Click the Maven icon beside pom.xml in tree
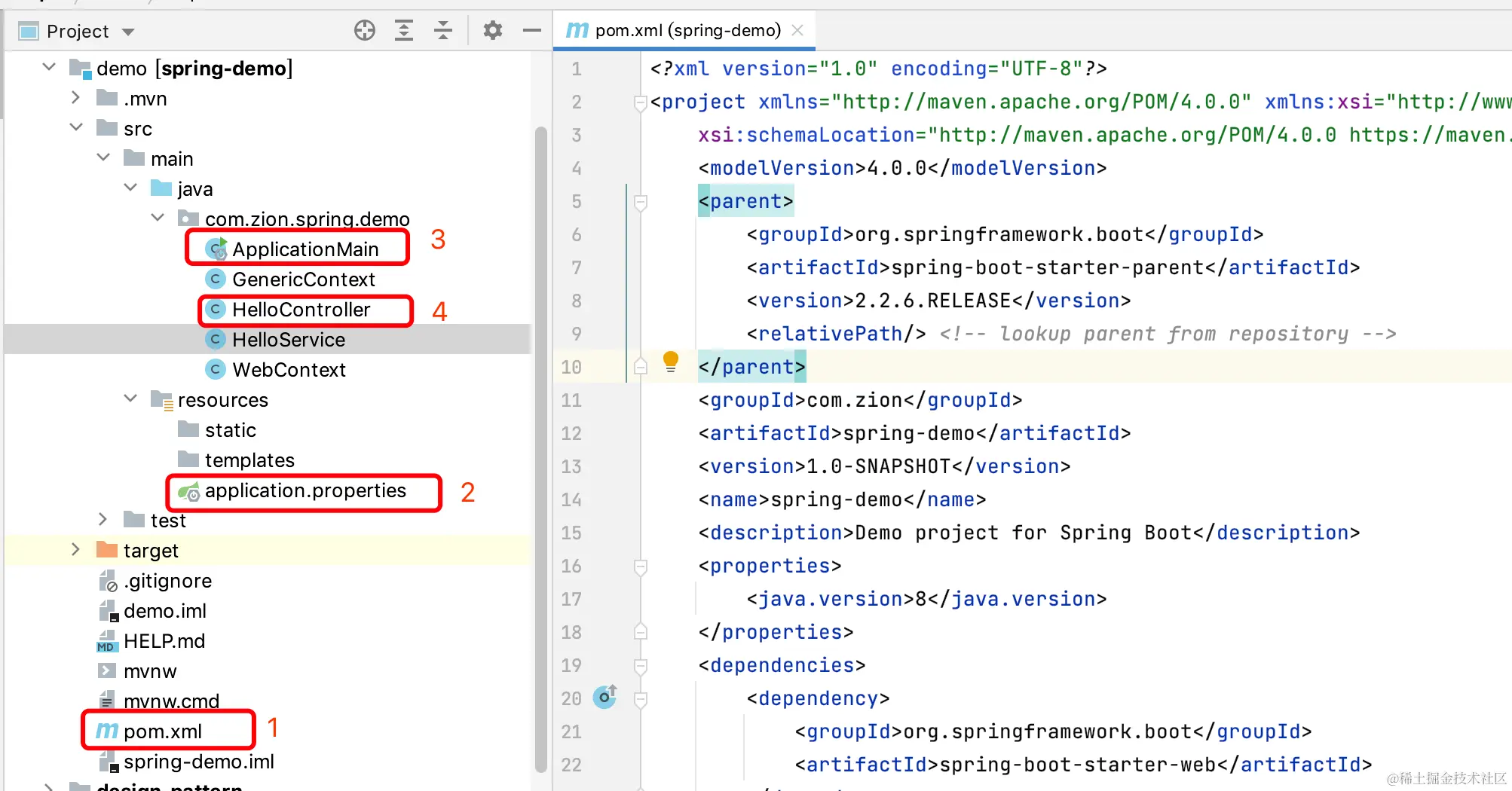 [107, 731]
